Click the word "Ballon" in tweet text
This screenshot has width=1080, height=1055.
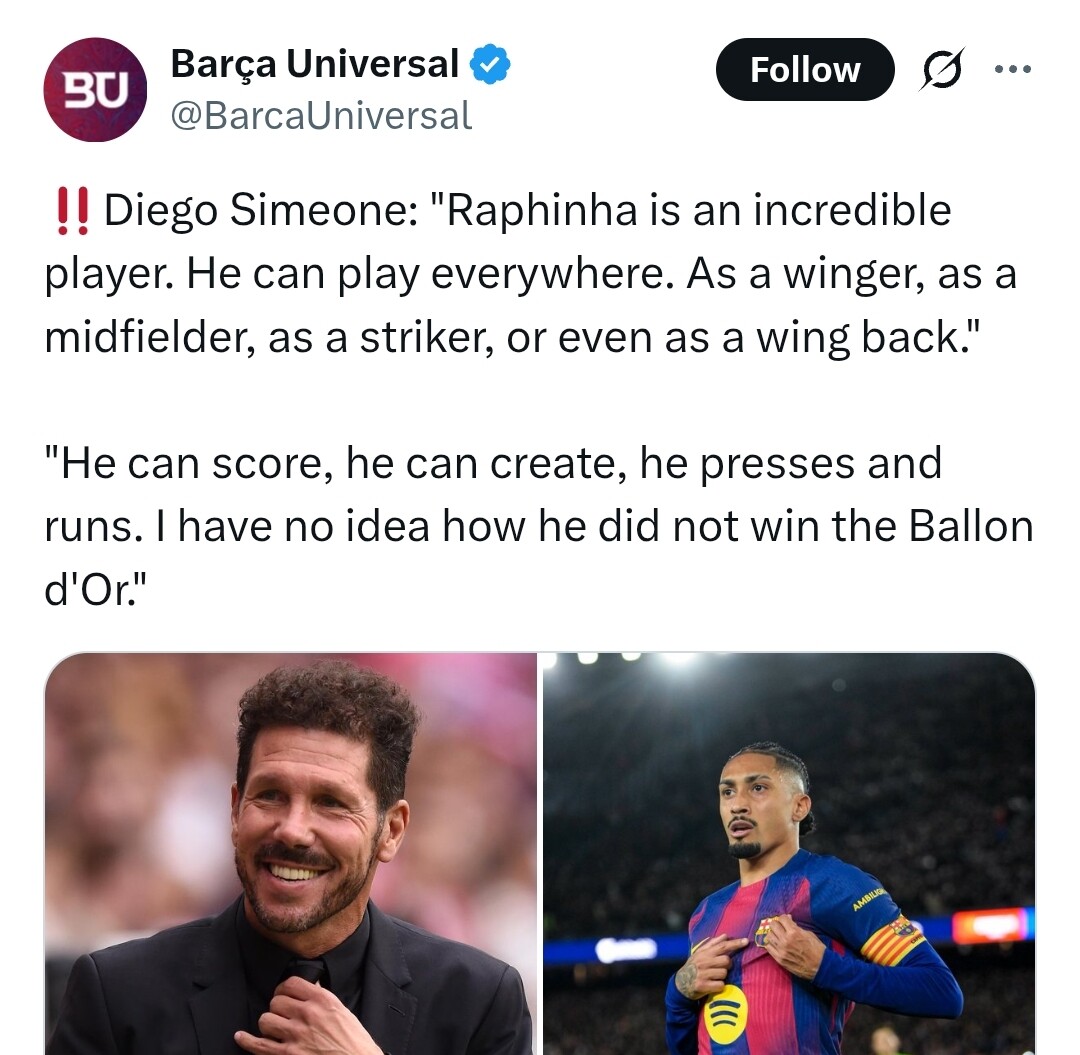coord(970,527)
